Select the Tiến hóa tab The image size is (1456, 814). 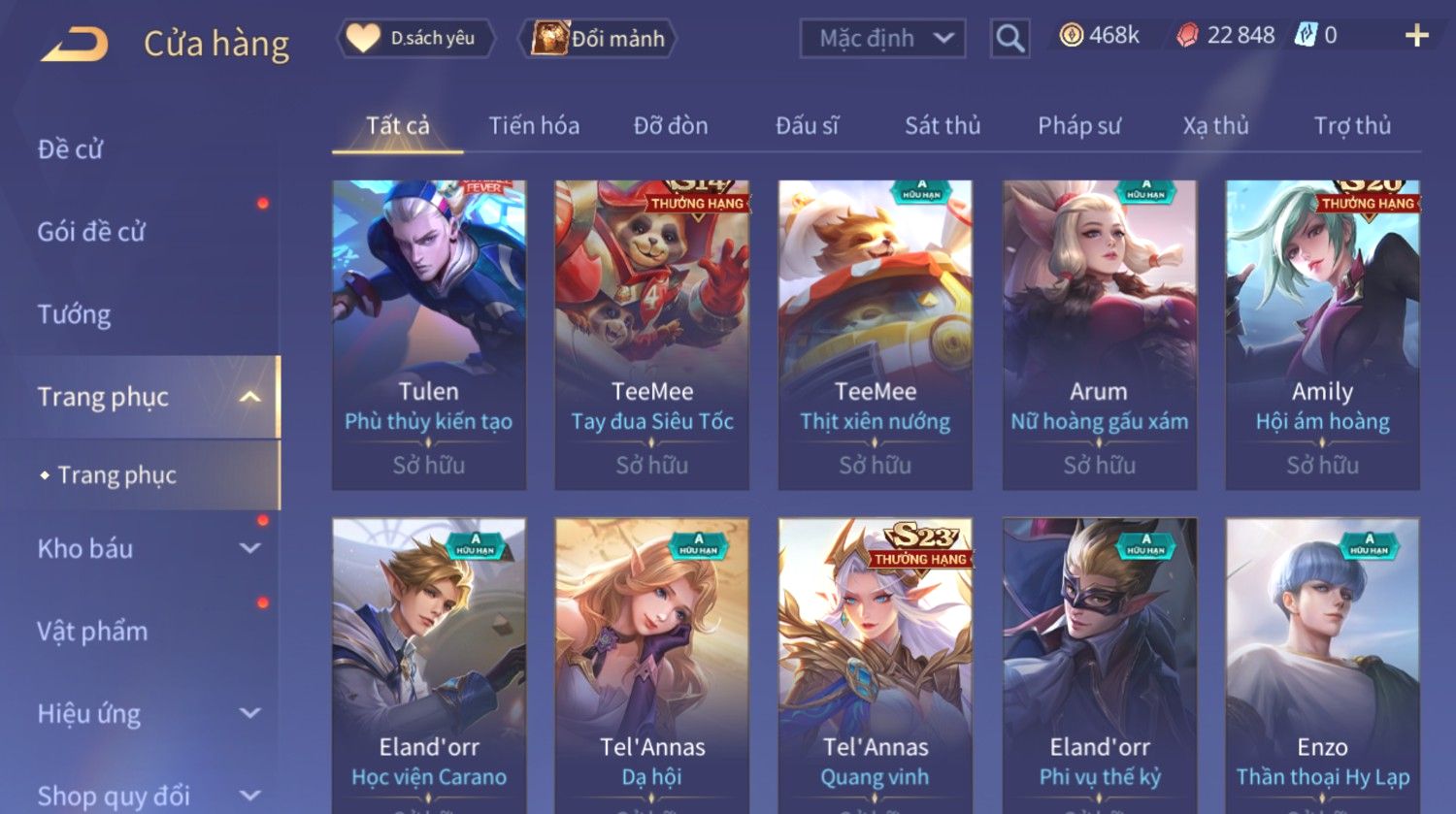click(x=534, y=125)
